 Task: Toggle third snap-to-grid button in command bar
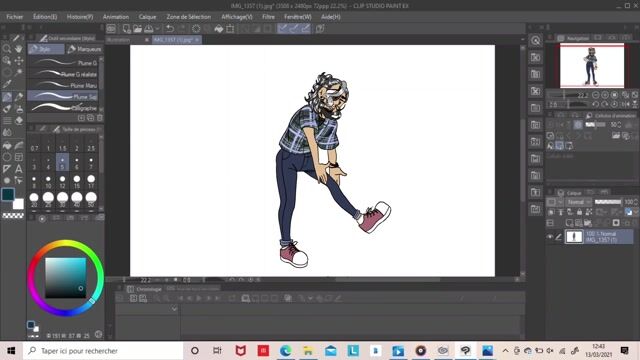(x=305, y=29)
